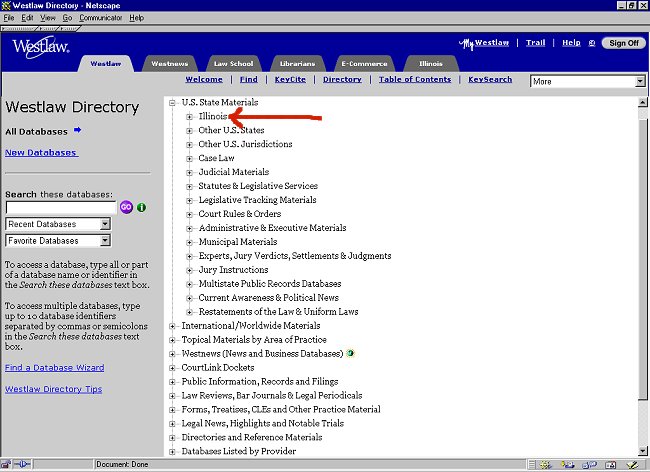The width and height of the screenshot is (650, 472).
Task: Click green globe icon beside Westnews databases
Action: pyautogui.click(x=350, y=353)
